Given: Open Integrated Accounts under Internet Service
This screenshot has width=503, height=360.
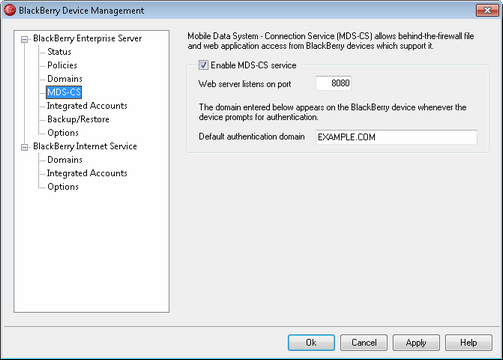Looking at the screenshot, I should [x=87, y=173].
